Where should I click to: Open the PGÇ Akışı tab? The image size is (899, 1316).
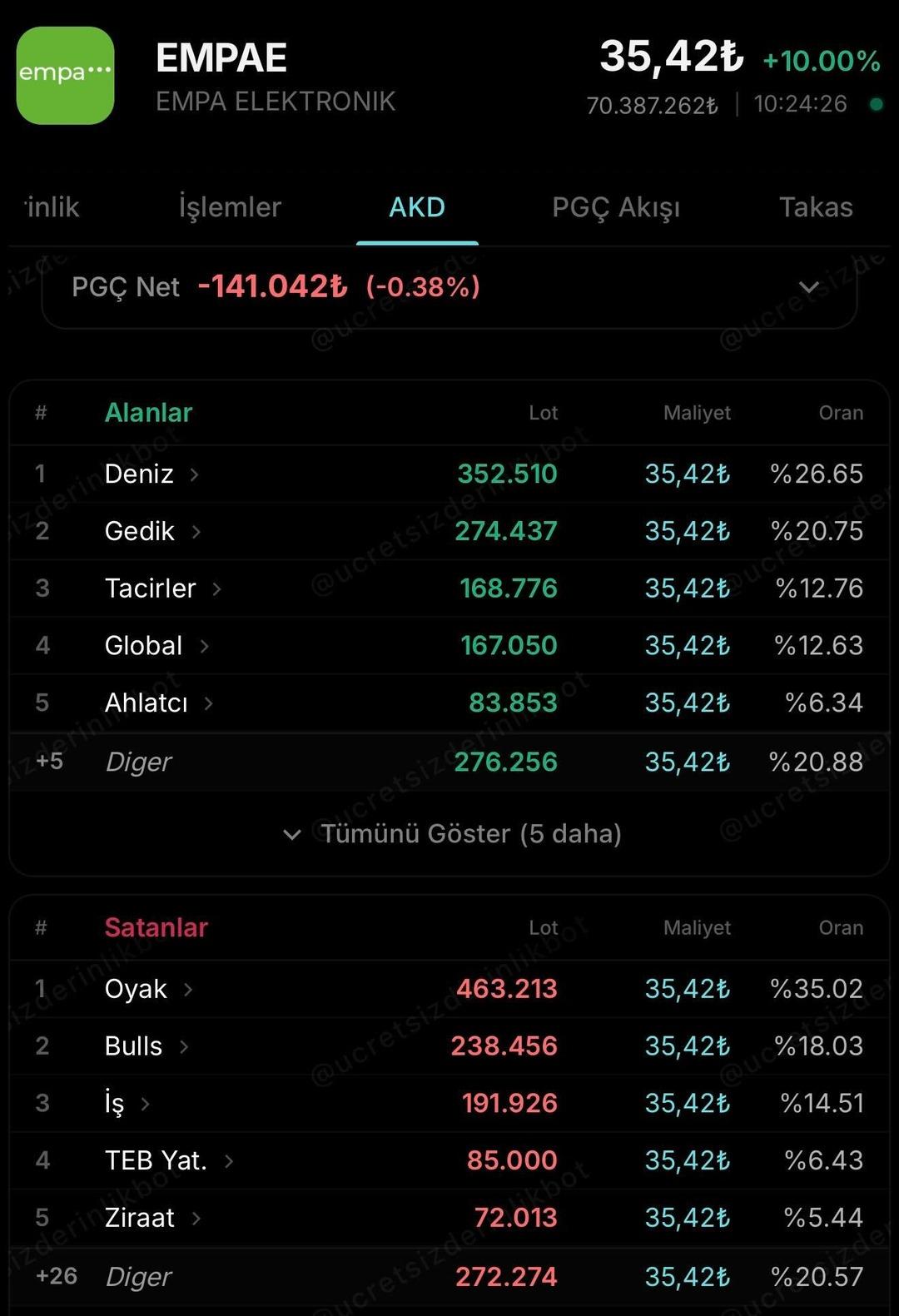pos(616,207)
